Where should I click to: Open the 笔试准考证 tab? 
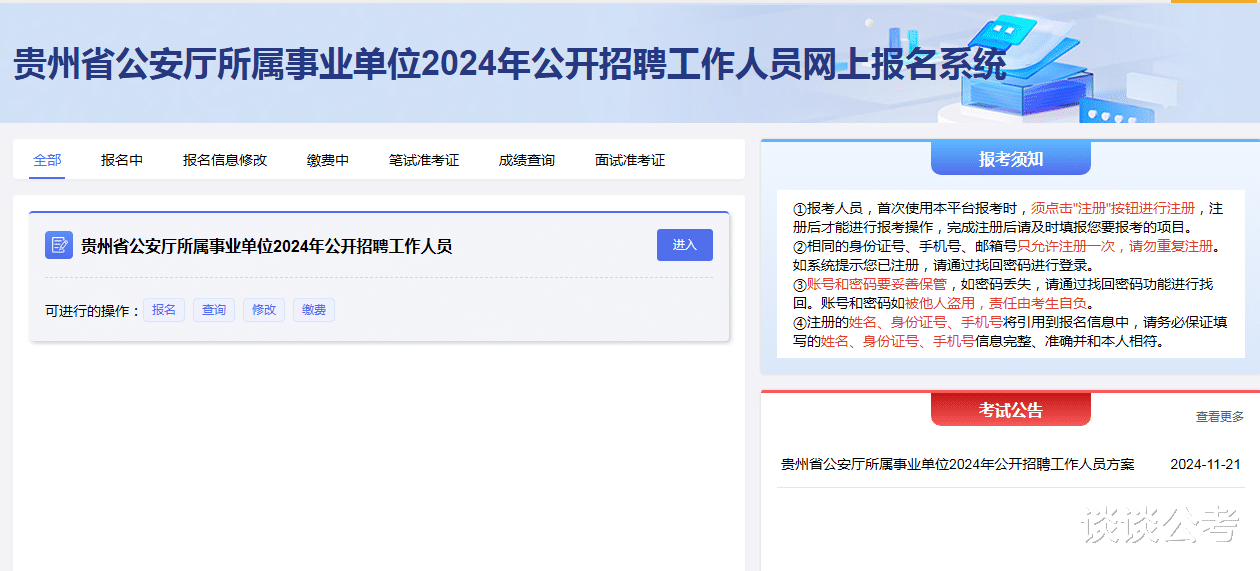(x=424, y=160)
